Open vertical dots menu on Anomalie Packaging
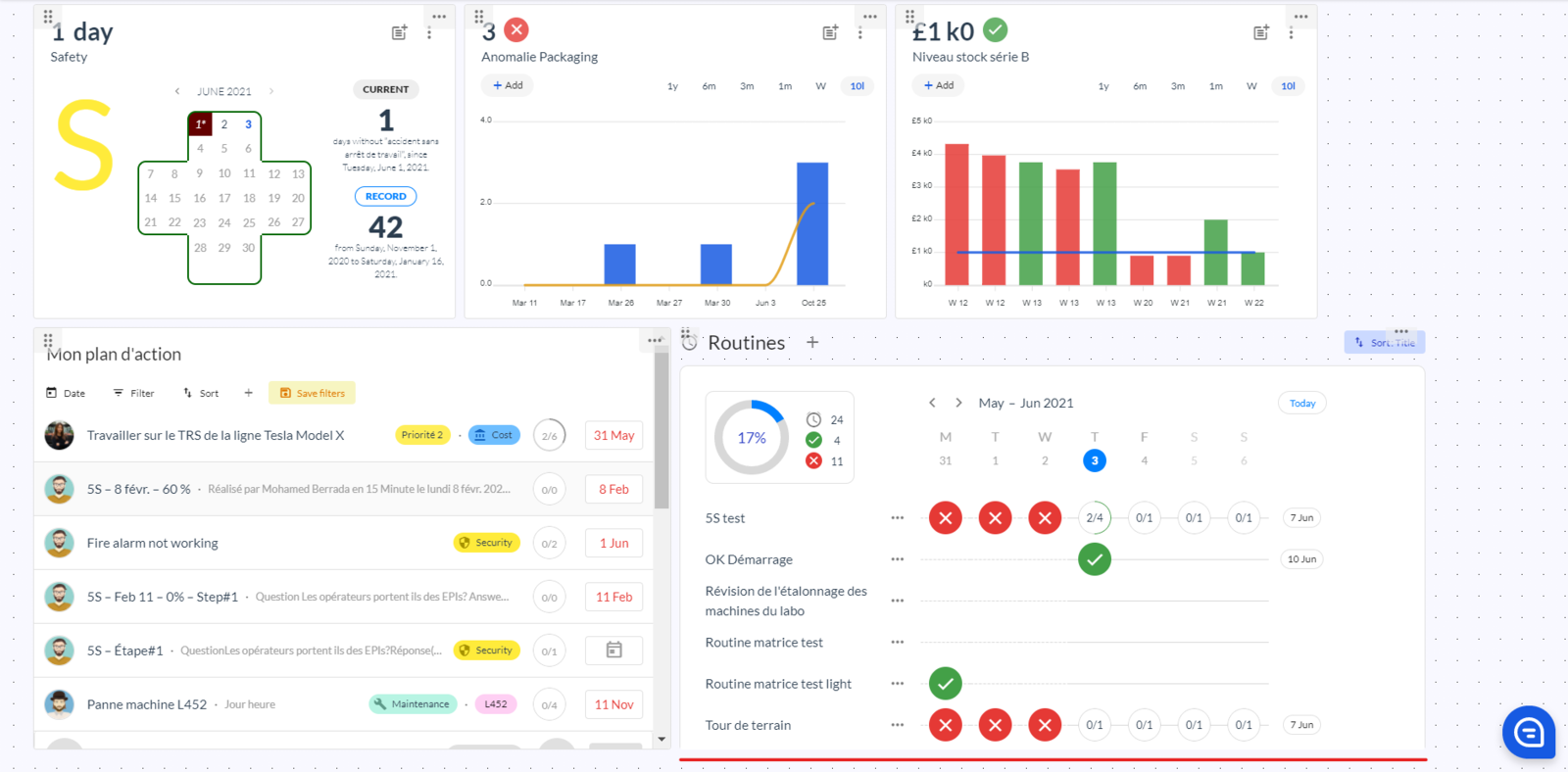Image resolution: width=1568 pixels, height=772 pixels. tap(860, 33)
